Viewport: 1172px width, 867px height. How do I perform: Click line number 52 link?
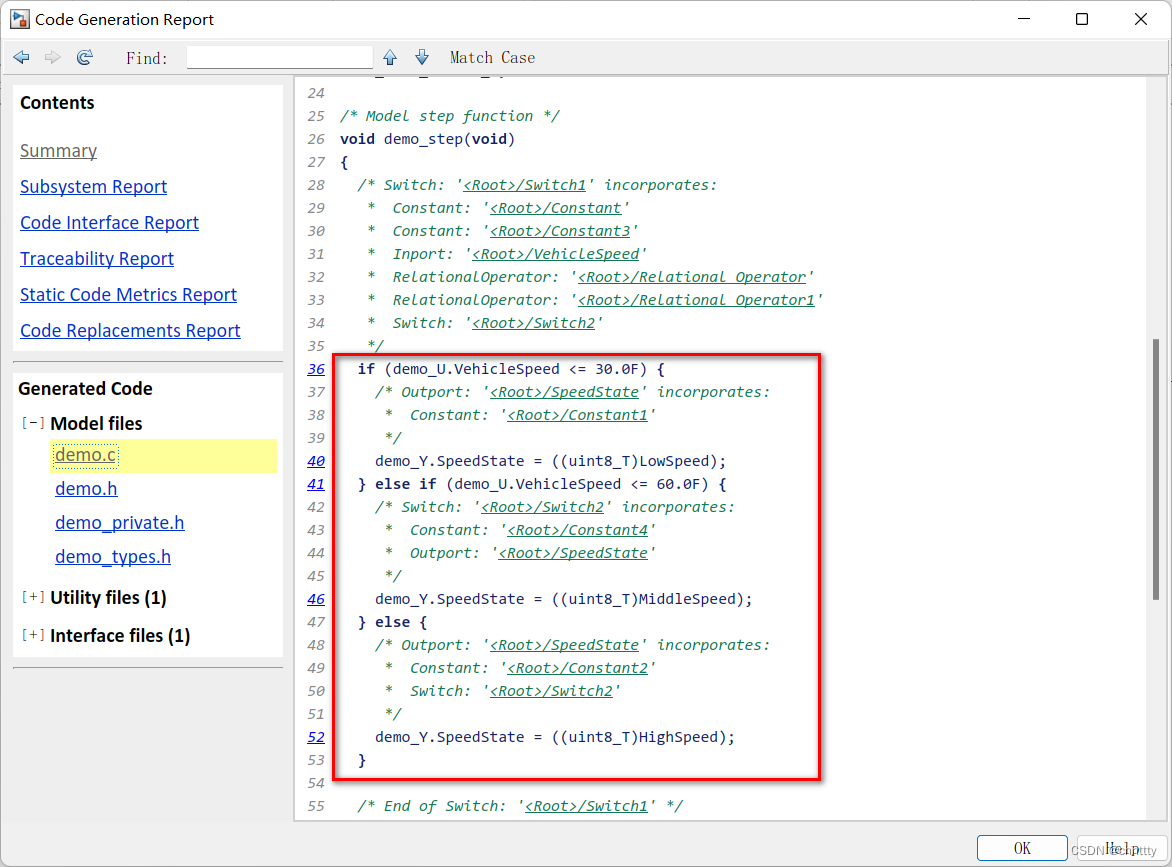pos(316,738)
